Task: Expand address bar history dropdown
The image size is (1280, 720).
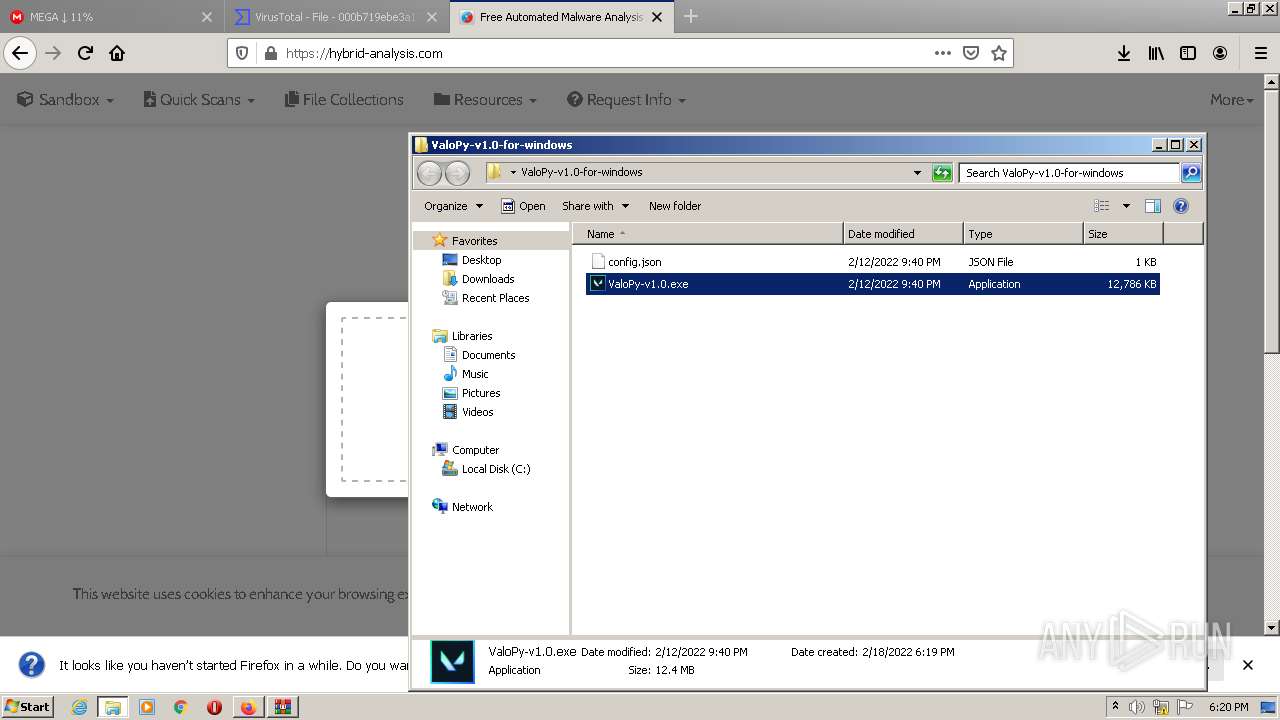Action: pyautogui.click(x=917, y=172)
